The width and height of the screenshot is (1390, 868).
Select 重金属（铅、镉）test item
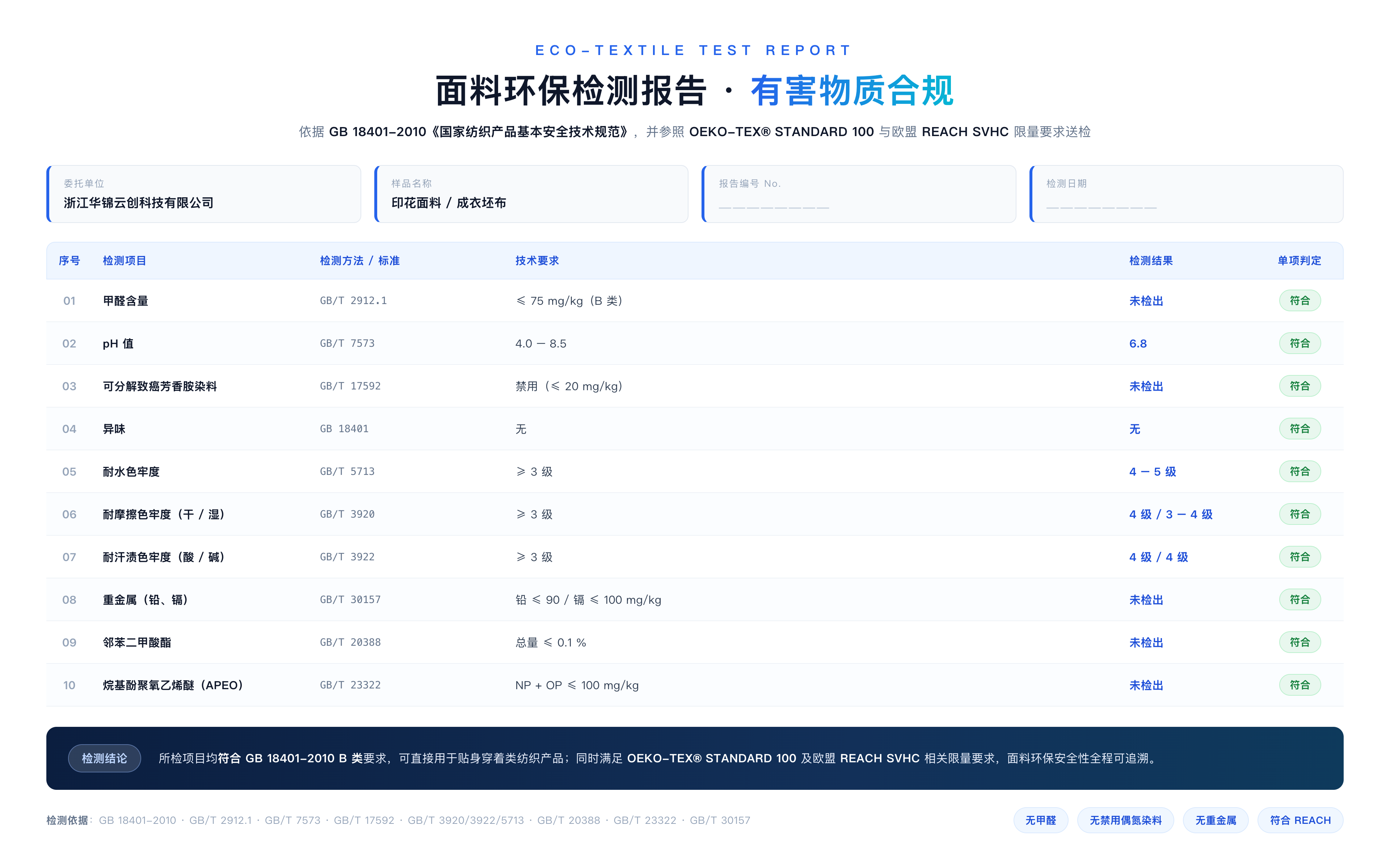coord(146,600)
